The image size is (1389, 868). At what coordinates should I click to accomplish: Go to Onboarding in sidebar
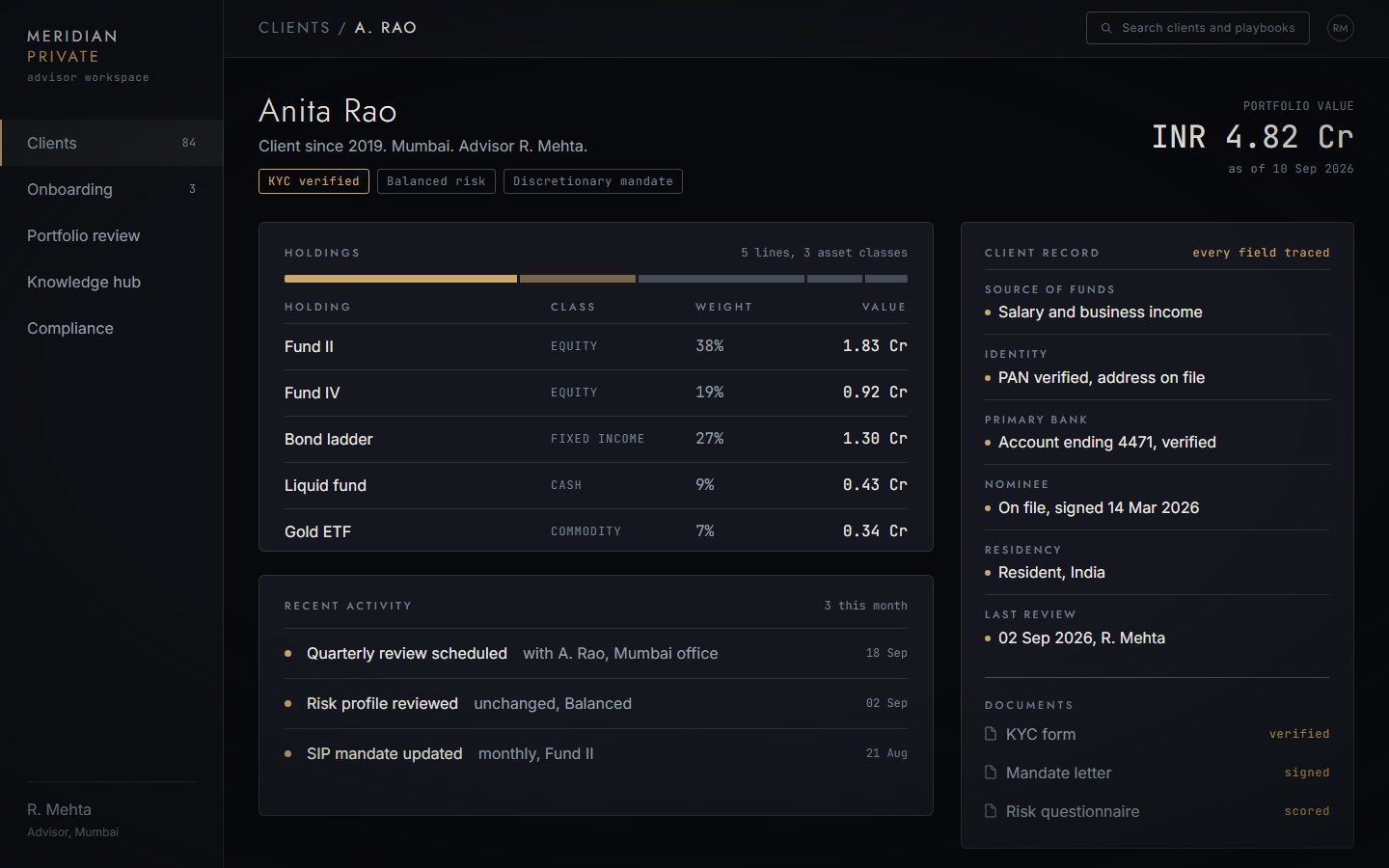tap(112, 189)
